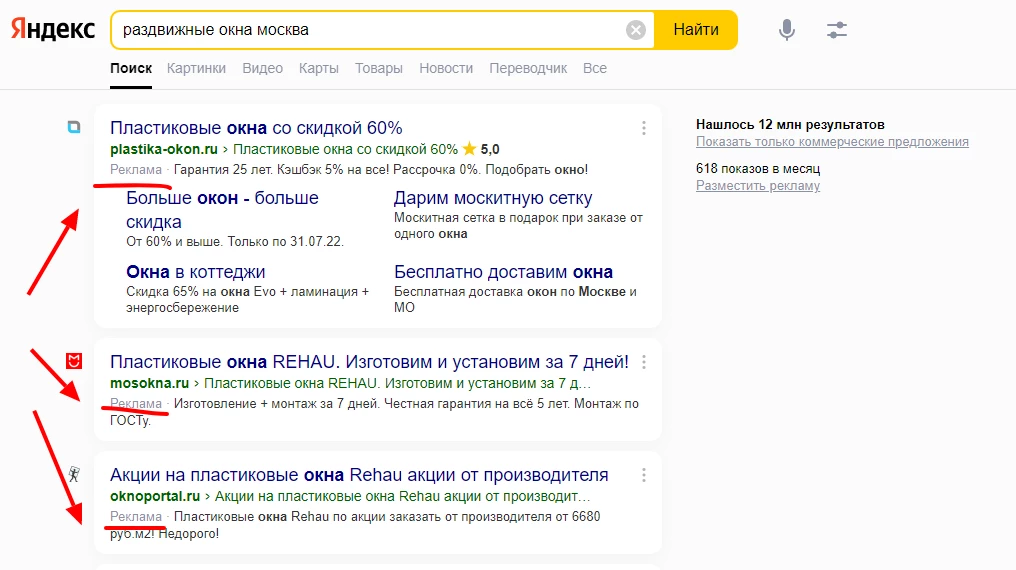Click 'Нашлось 12 млн результатов' text
The width and height of the screenshot is (1016, 570).
(x=790, y=124)
